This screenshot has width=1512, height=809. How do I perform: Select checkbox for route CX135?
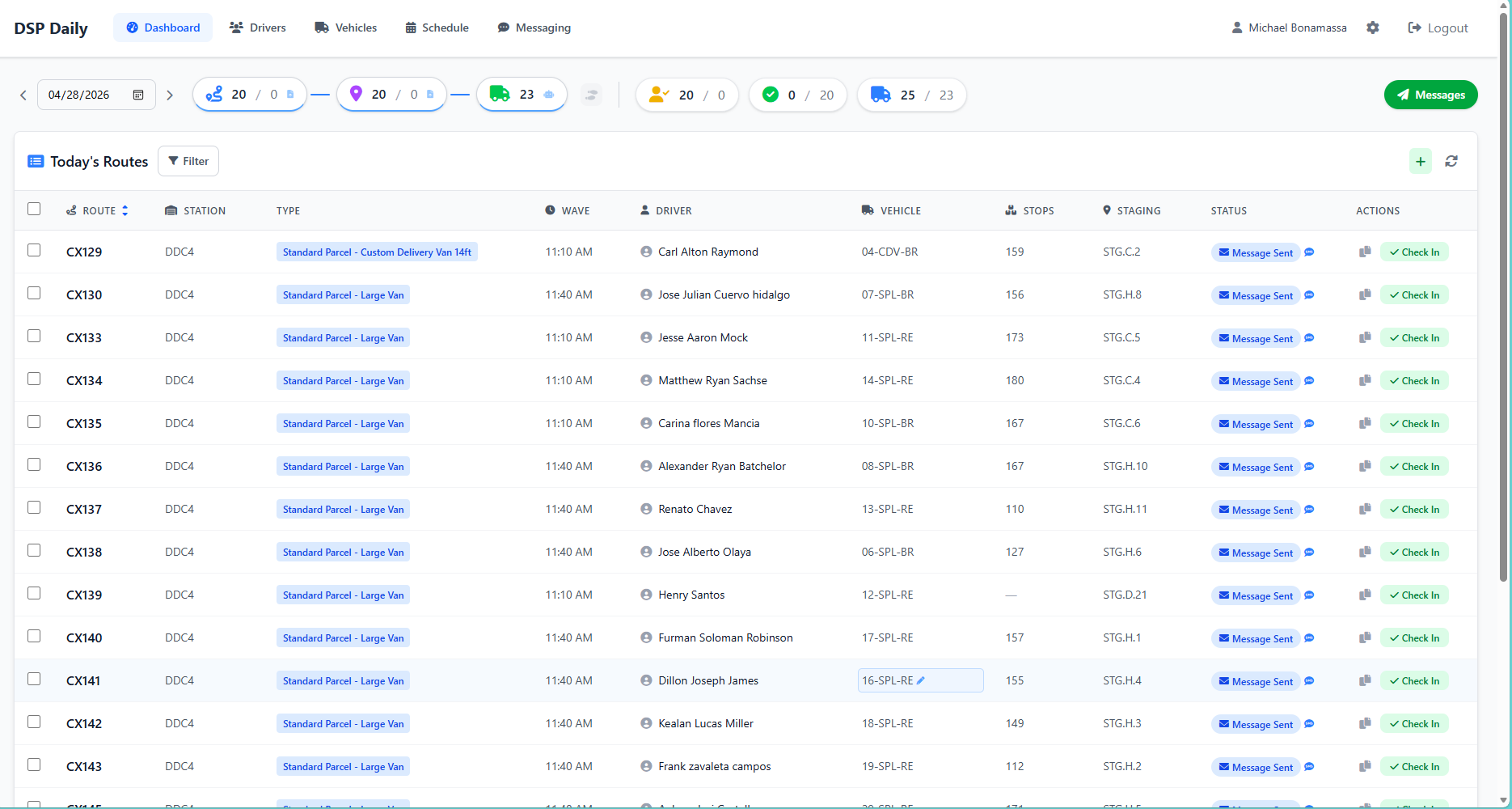[x=34, y=421]
